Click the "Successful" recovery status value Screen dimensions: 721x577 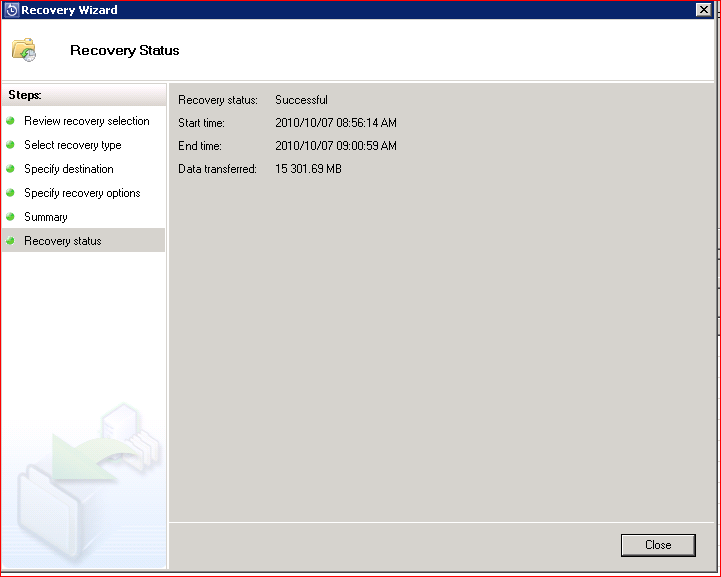tap(301, 100)
